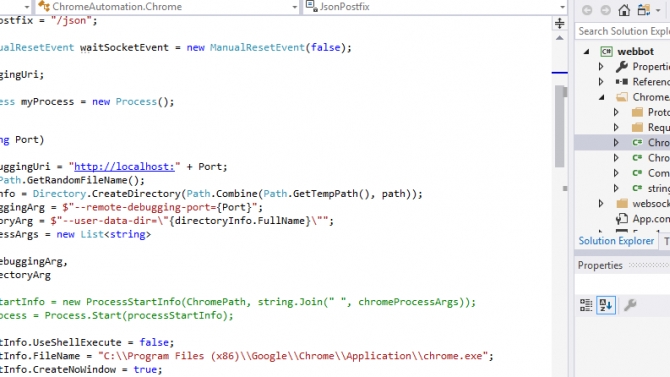The width and height of the screenshot is (670, 377).
Task: Open the http://localhost: link in code
Action: [x=124, y=167]
